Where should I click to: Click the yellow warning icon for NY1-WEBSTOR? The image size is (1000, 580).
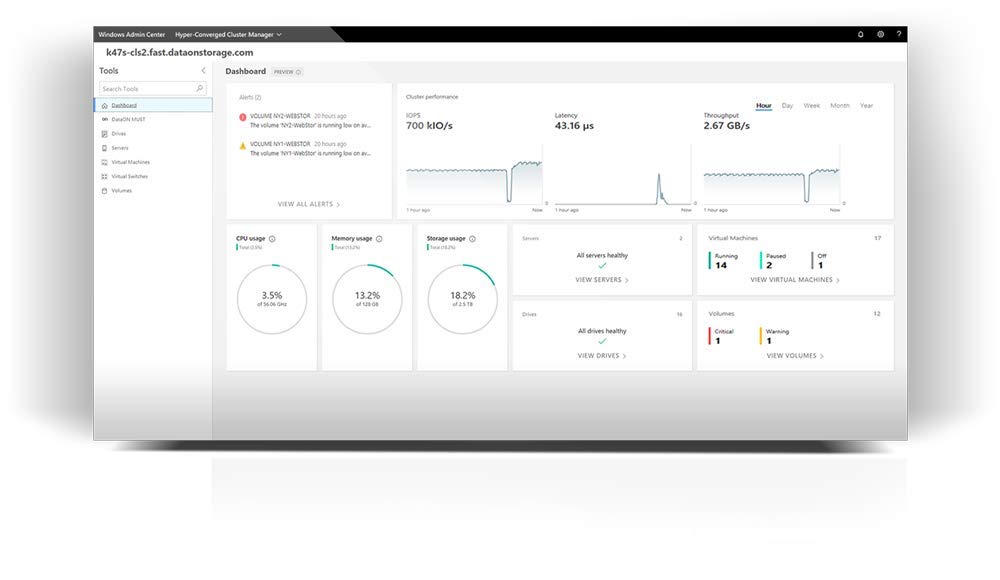pos(242,145)
